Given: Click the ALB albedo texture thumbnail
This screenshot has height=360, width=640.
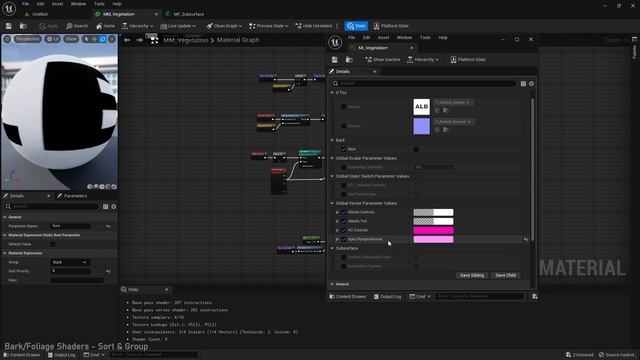Looking at the screenshot, I should pos(421,107).
